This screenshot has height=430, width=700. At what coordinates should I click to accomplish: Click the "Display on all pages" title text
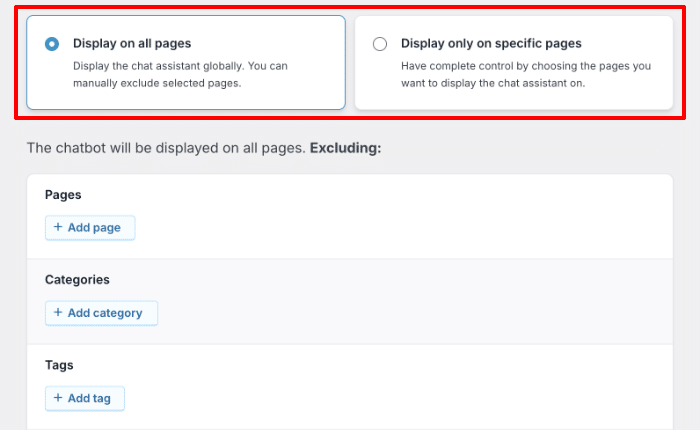pyautogui.click(x=132, y=44)
